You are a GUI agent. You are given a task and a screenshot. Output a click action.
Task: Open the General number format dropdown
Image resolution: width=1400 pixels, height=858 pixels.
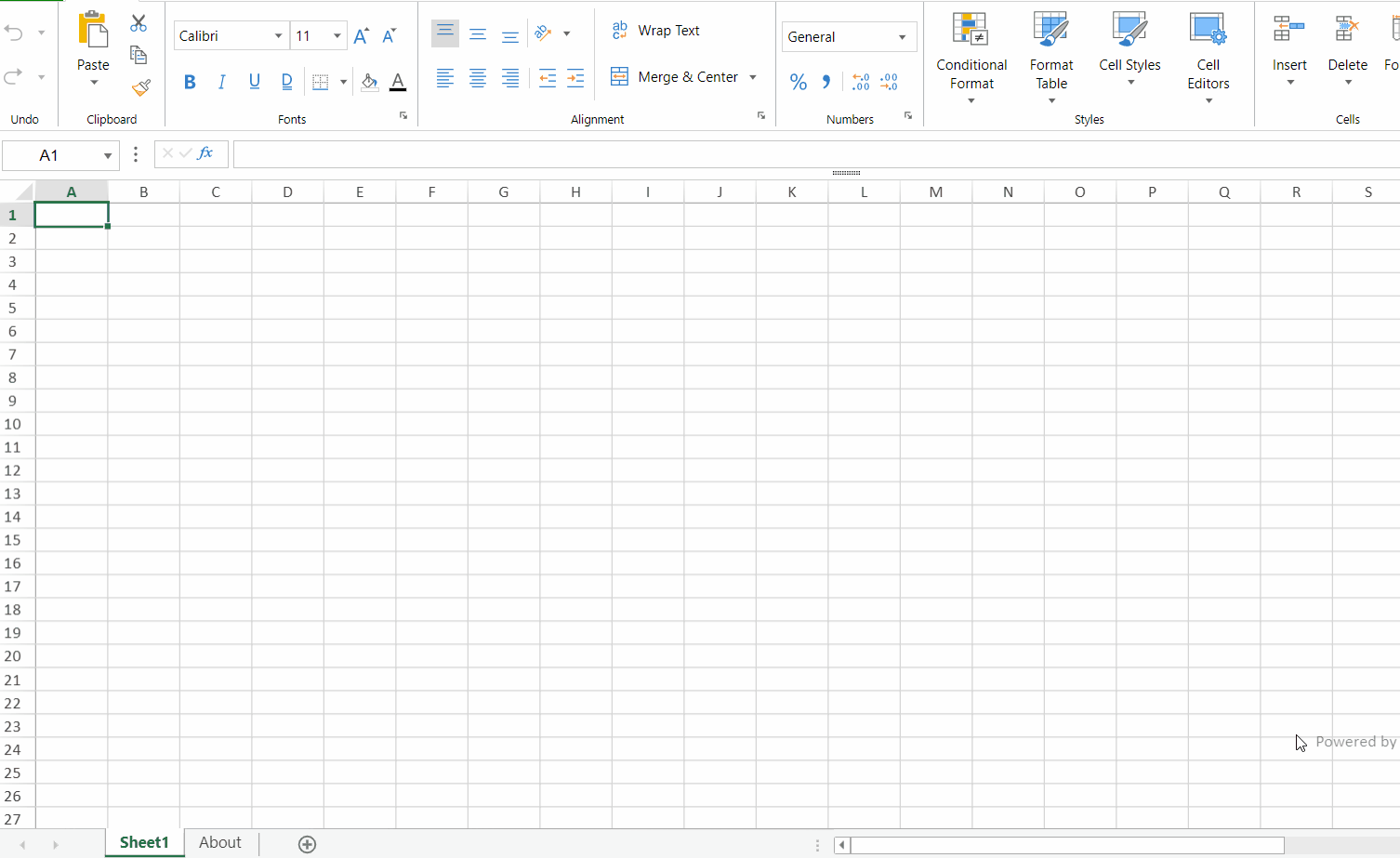click(x=902, y=37)
